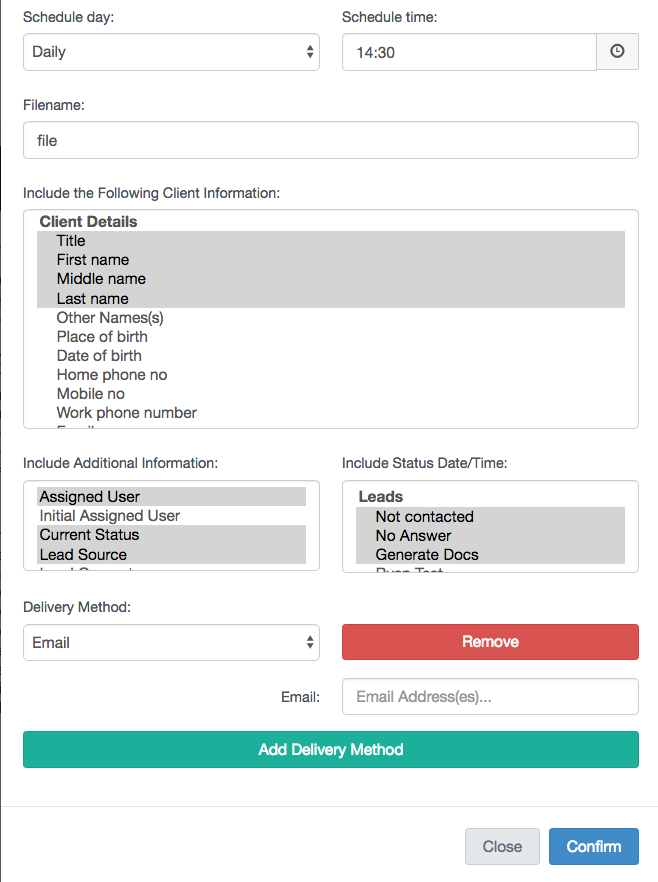This screenshot has width=658, height=882.
Task: Select 'Not contacted' lead status
Action: click(424, 517)
